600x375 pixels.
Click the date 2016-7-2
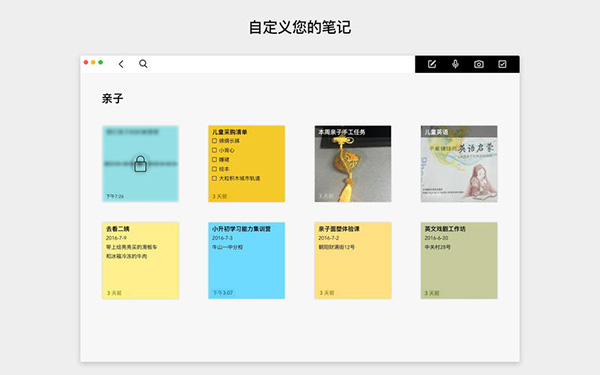329,238
